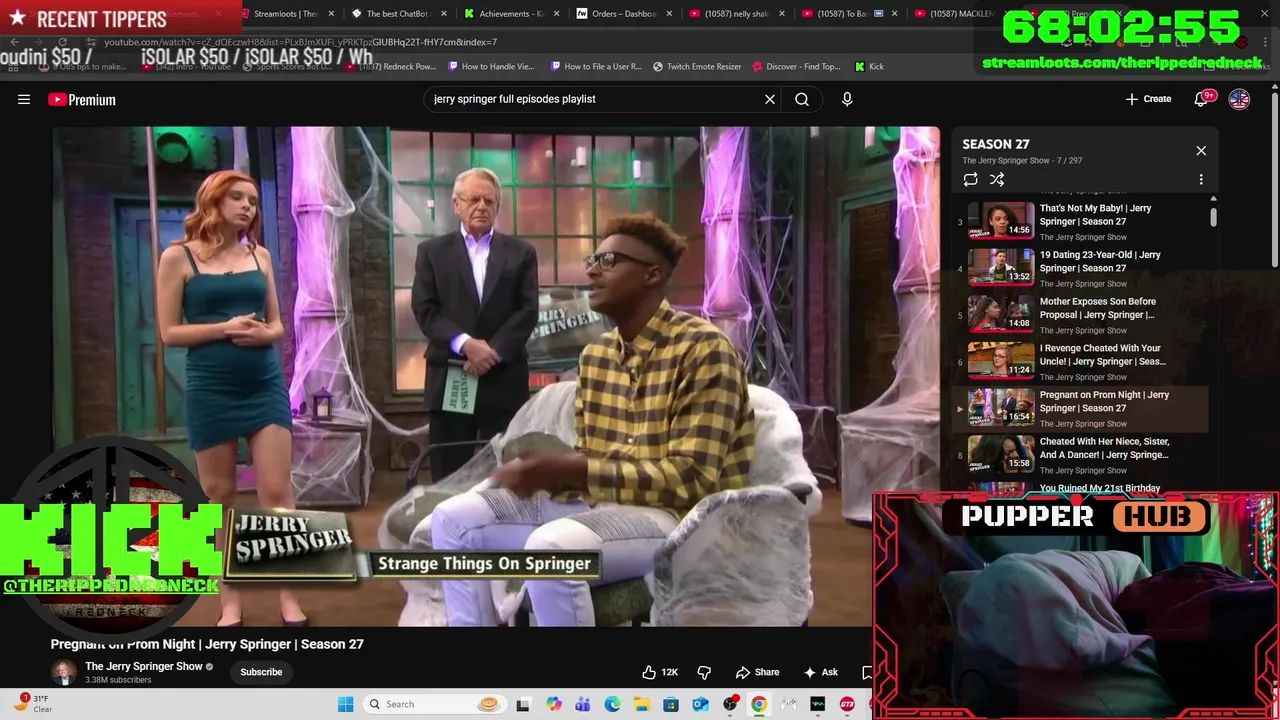Viewport: 1280px width, 720px height.
Task: Open the playlist three-dot options menu
Action: (x=1201, y=179)
